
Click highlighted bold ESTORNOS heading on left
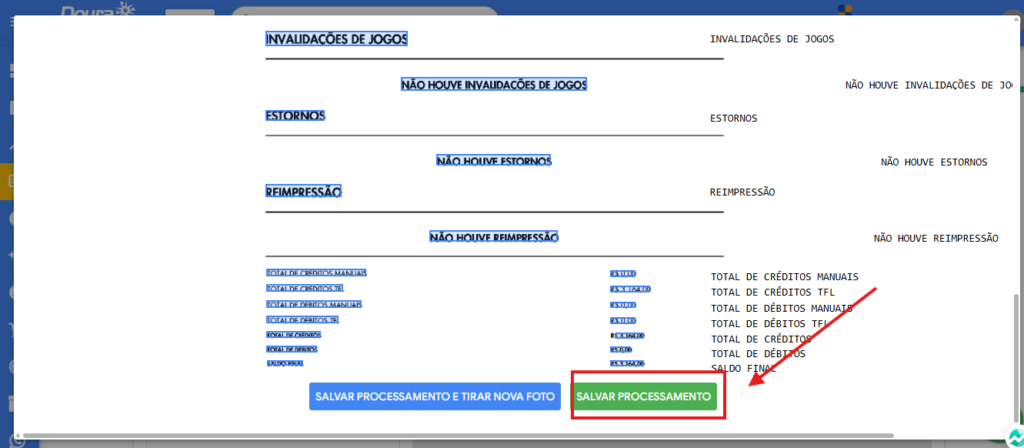tap(295, 116)
